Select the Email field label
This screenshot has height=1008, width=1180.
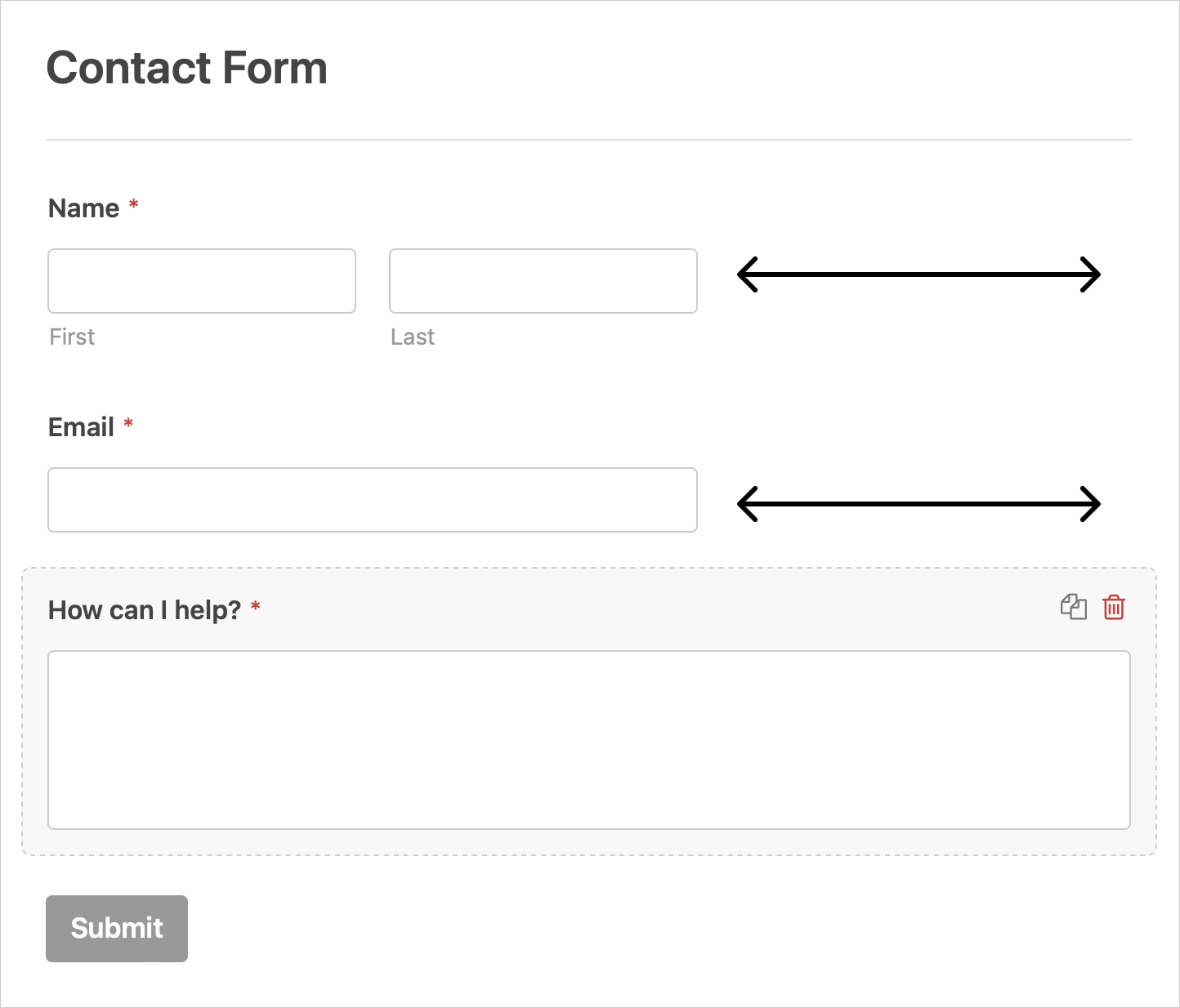(x=81, y=427)
